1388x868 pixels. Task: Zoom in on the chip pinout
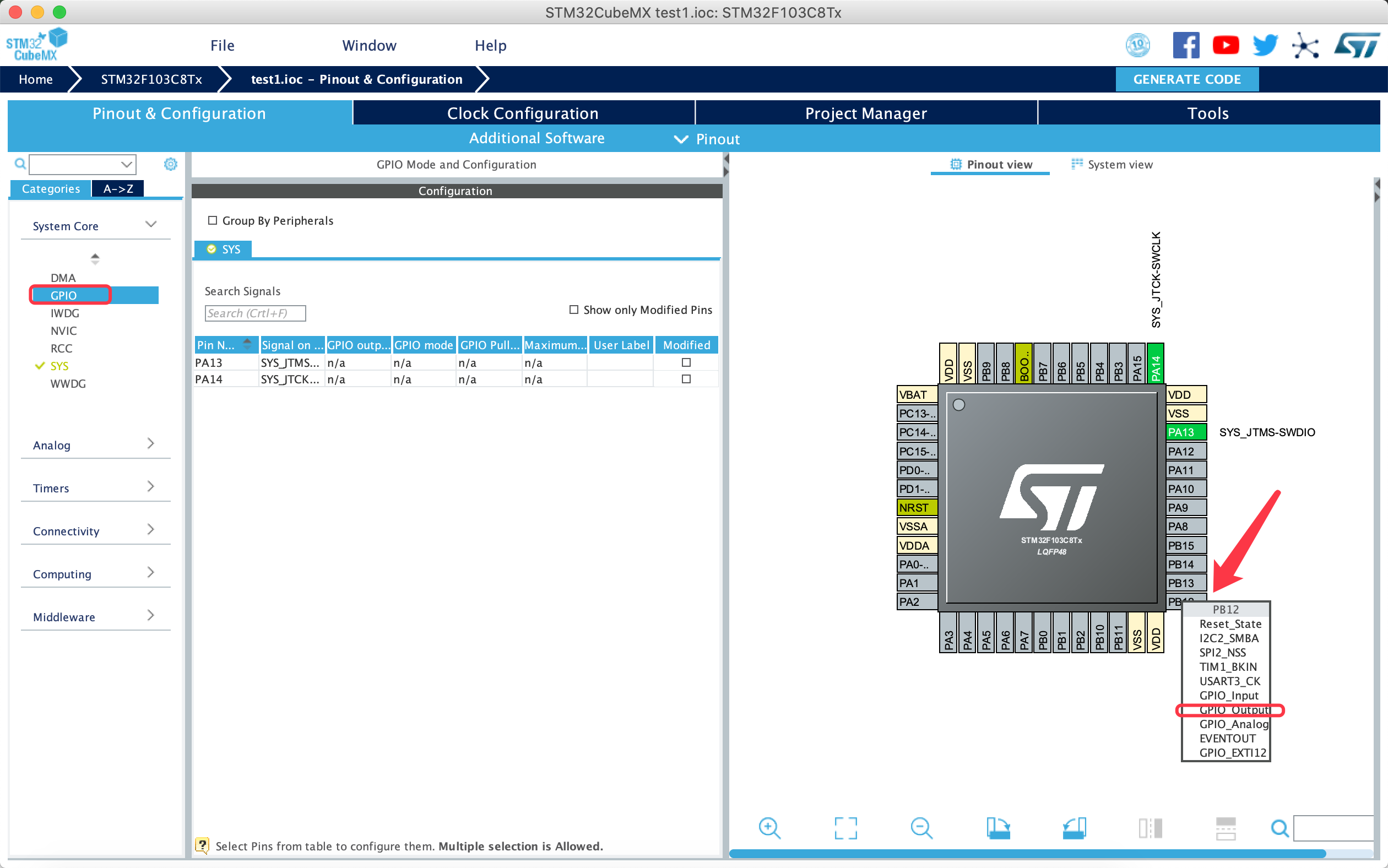tap(769, 828)
